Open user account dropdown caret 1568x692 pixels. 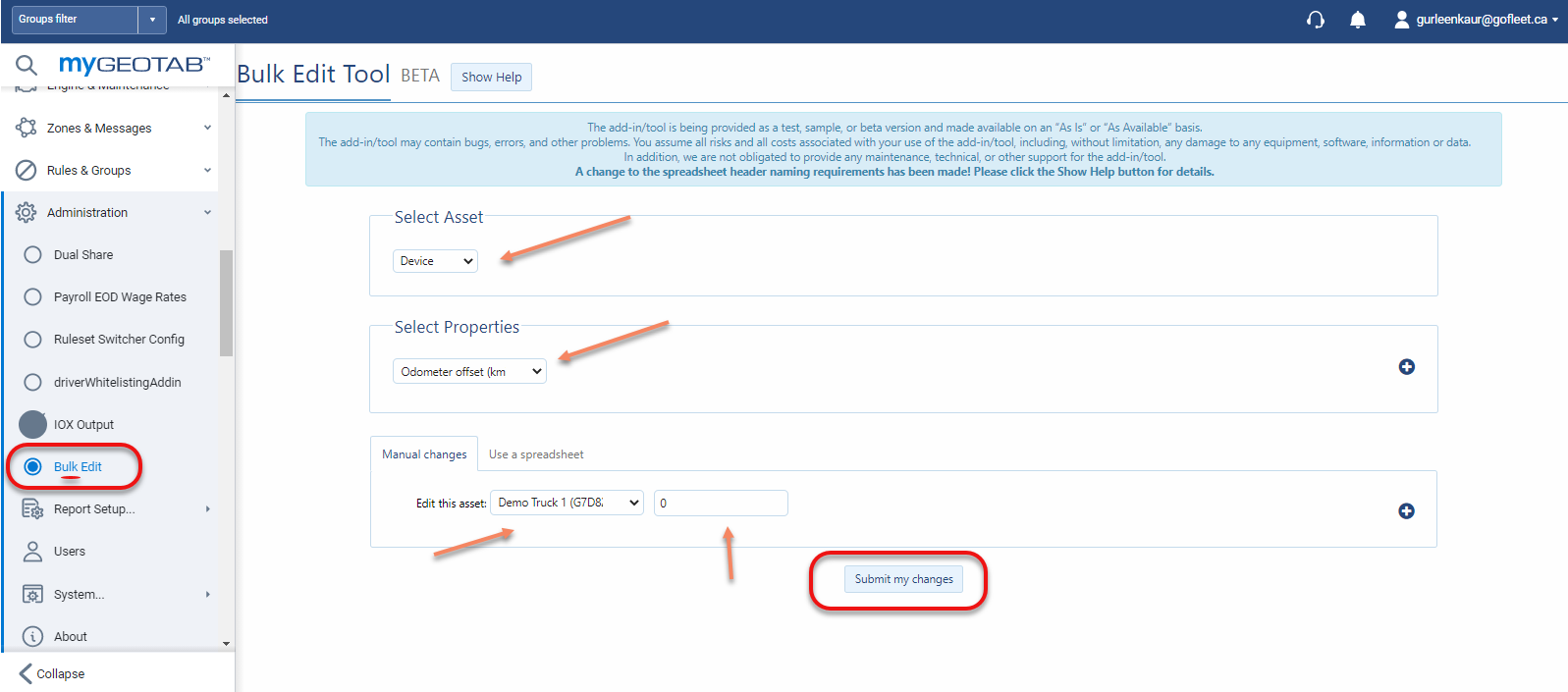pos(1555,20)
